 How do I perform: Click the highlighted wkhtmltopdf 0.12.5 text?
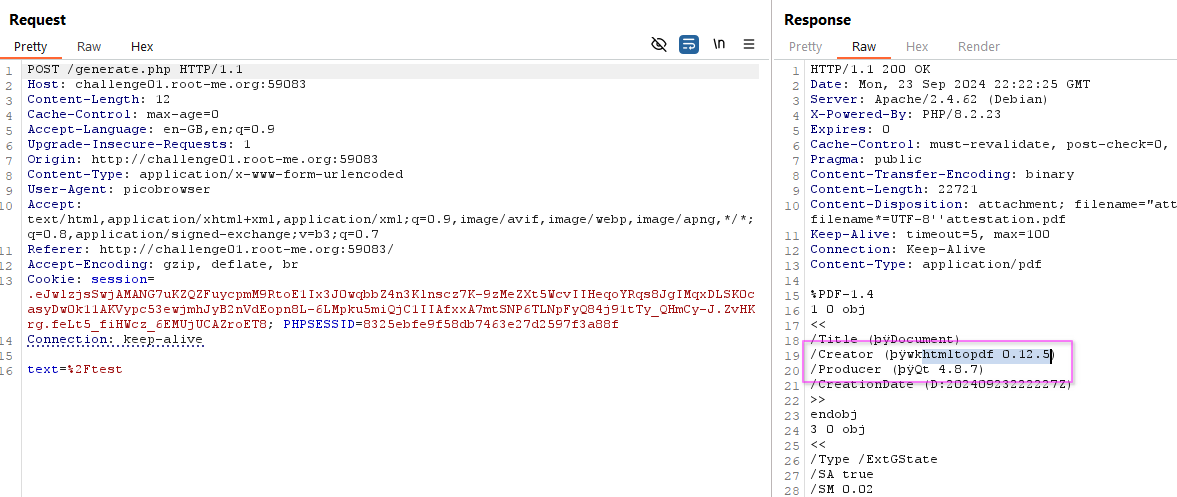[987, 354]
